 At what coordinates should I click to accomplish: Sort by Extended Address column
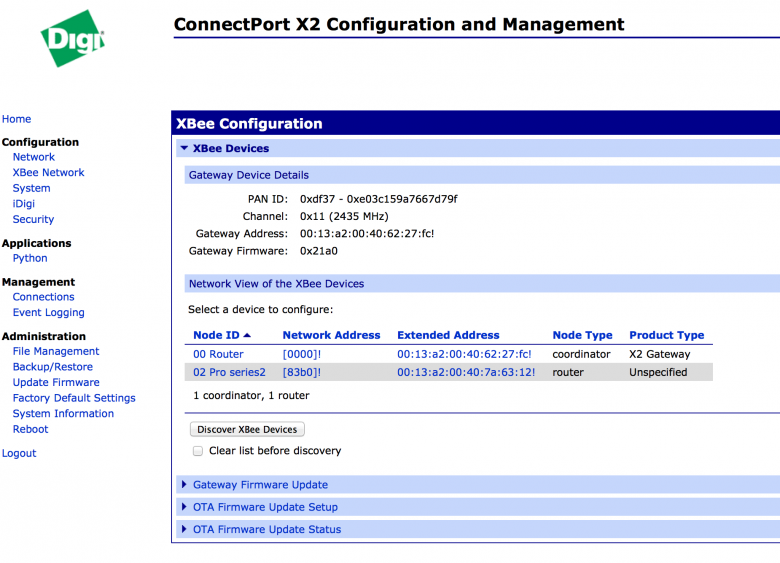pyautogui.click(x=448, y=335)
